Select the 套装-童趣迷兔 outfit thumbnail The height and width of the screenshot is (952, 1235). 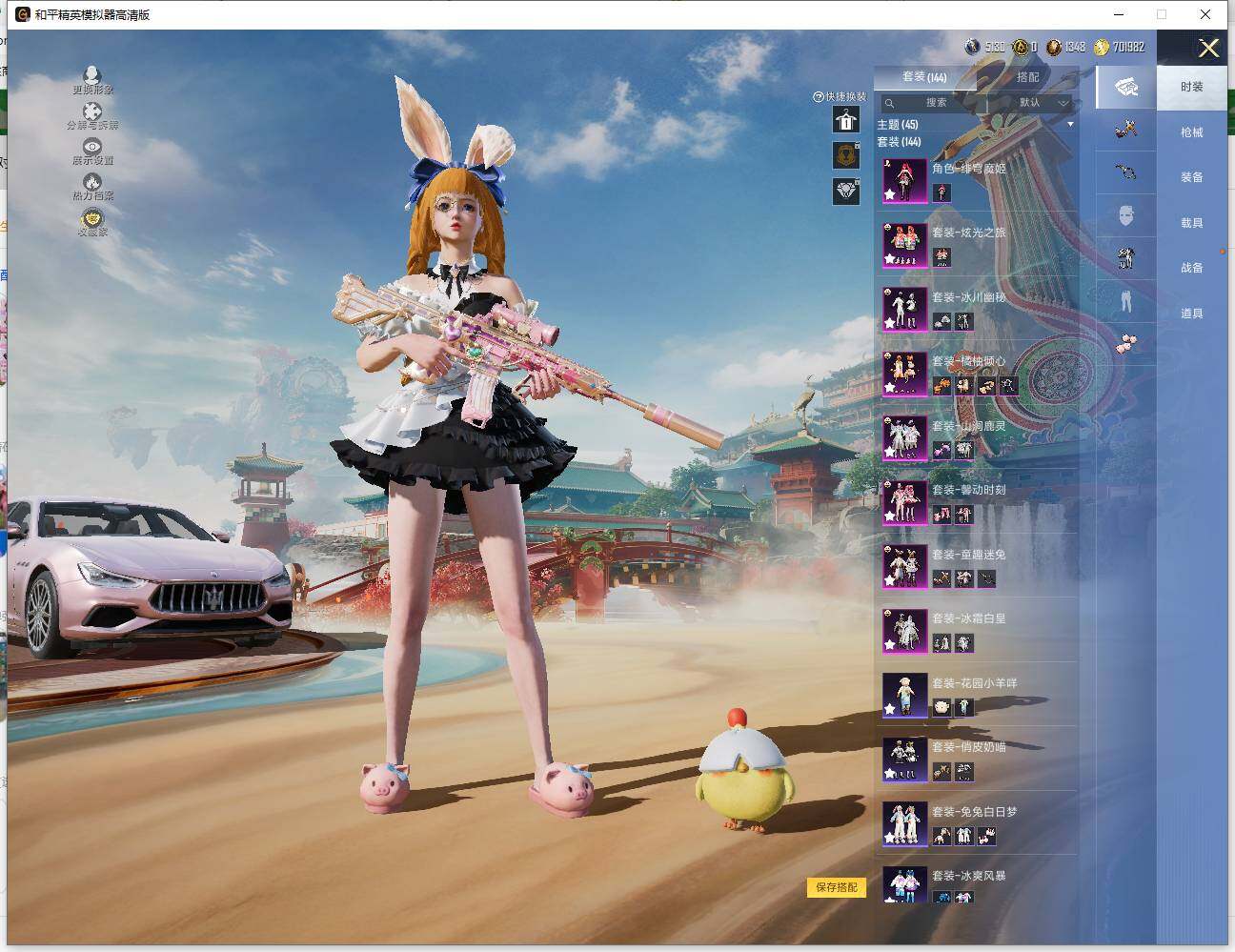pyautogui.click(x=904, y=566)
